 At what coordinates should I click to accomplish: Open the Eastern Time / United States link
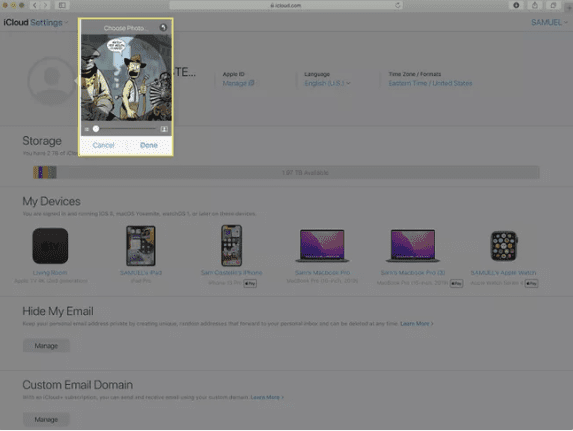[430, 83]
